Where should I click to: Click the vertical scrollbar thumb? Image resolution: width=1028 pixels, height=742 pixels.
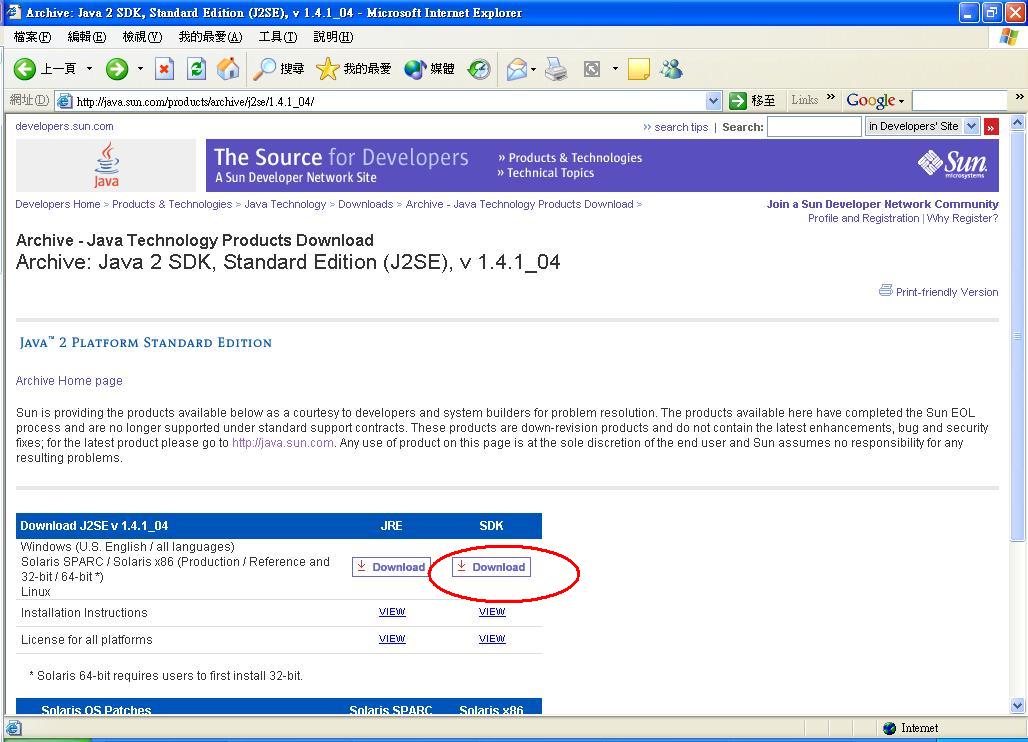[x=1018, y=336]
